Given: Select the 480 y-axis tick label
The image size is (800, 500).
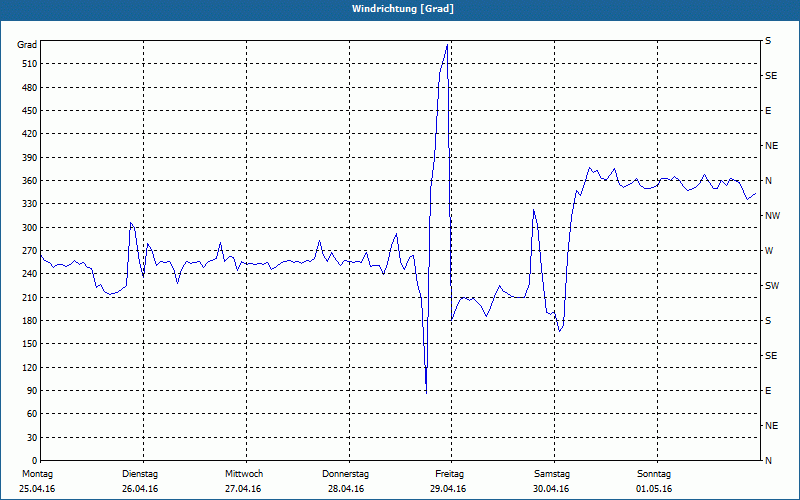Looking at the screenshot, I should coord(29,88).
